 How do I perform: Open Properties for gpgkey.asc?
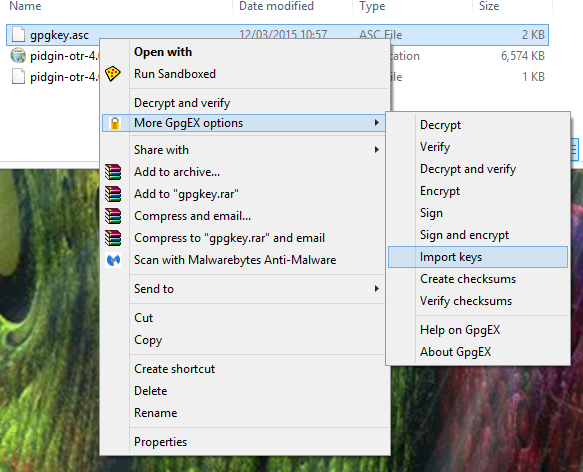point(160,442)
